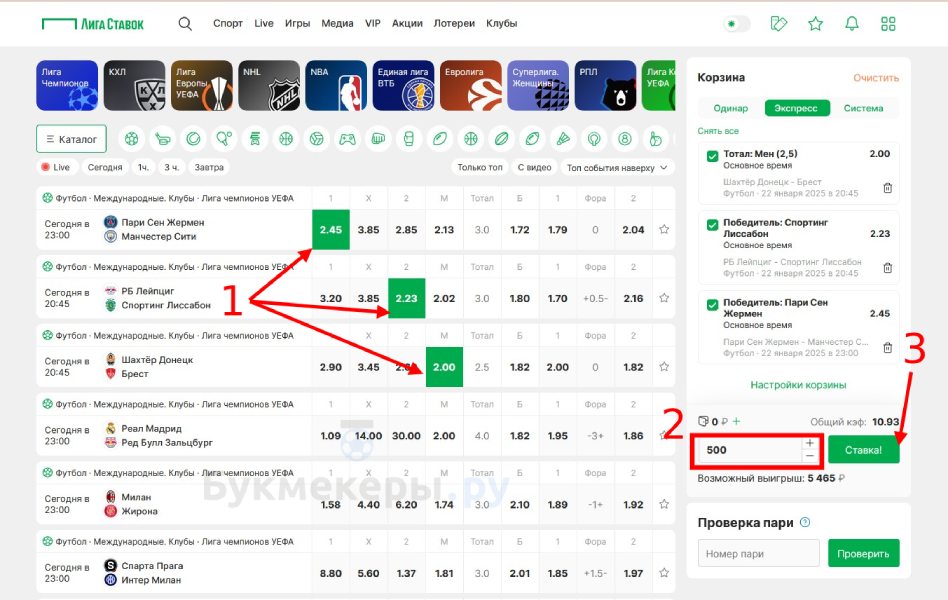Open the РПЛ league tile

point(605,85)
